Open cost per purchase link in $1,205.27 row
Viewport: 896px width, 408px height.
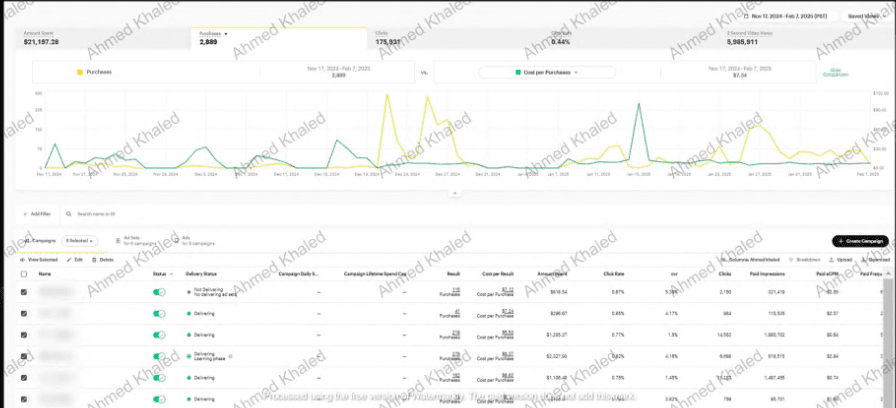(x=507, y=333)
